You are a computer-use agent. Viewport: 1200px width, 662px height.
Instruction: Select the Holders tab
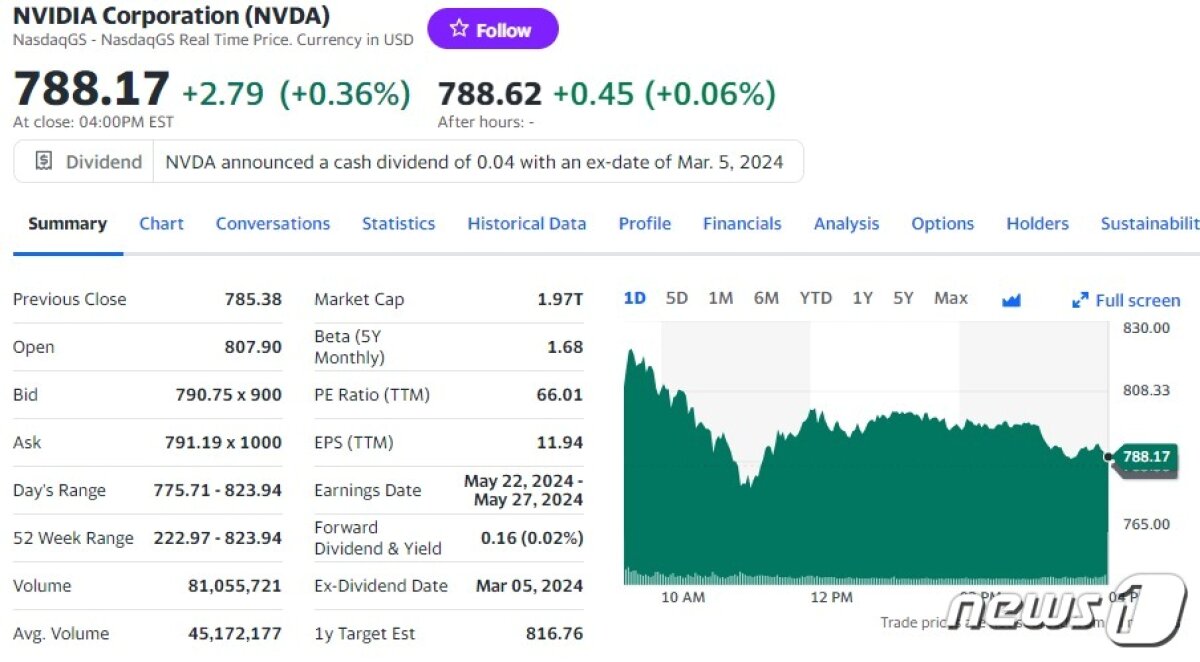click(1037, 224)
